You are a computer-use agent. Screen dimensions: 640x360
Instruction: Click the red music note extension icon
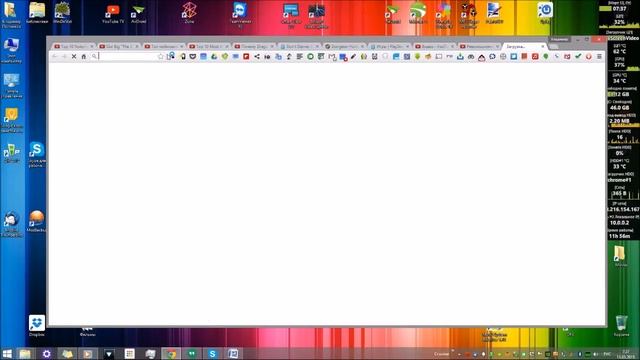click(x=535, y=57)
